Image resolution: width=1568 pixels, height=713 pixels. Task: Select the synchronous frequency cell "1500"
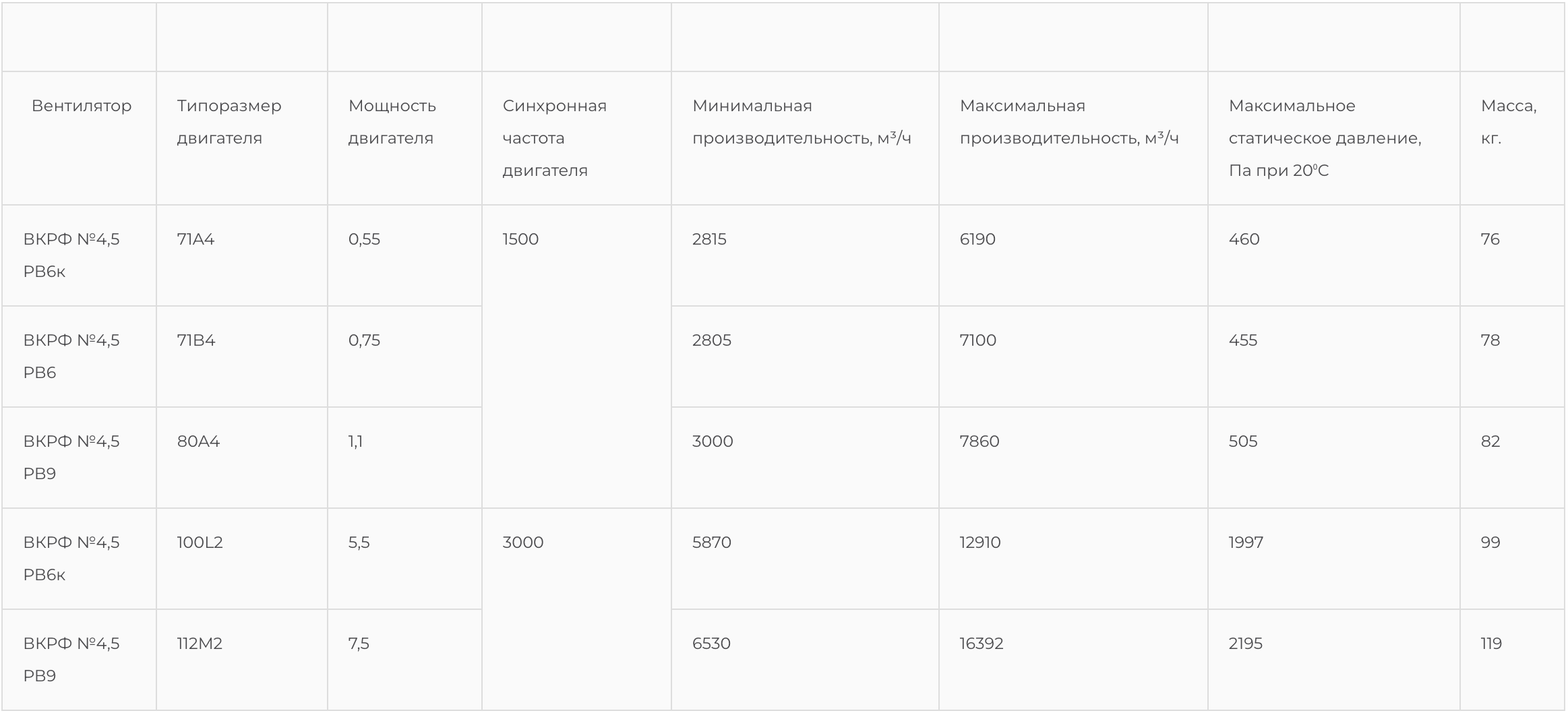click(520, 239)
